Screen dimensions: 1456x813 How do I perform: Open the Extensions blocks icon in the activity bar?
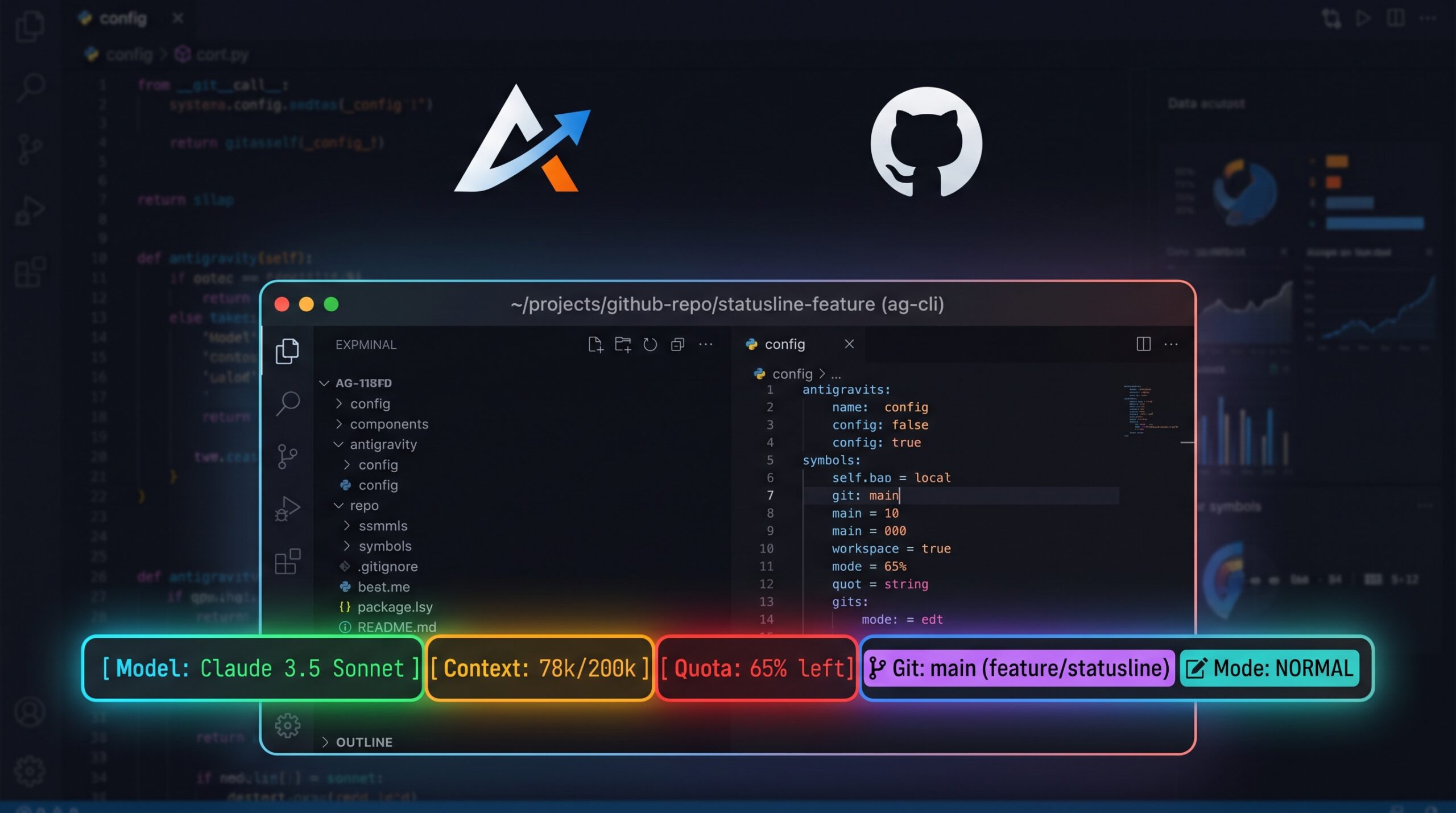[287, 562]
